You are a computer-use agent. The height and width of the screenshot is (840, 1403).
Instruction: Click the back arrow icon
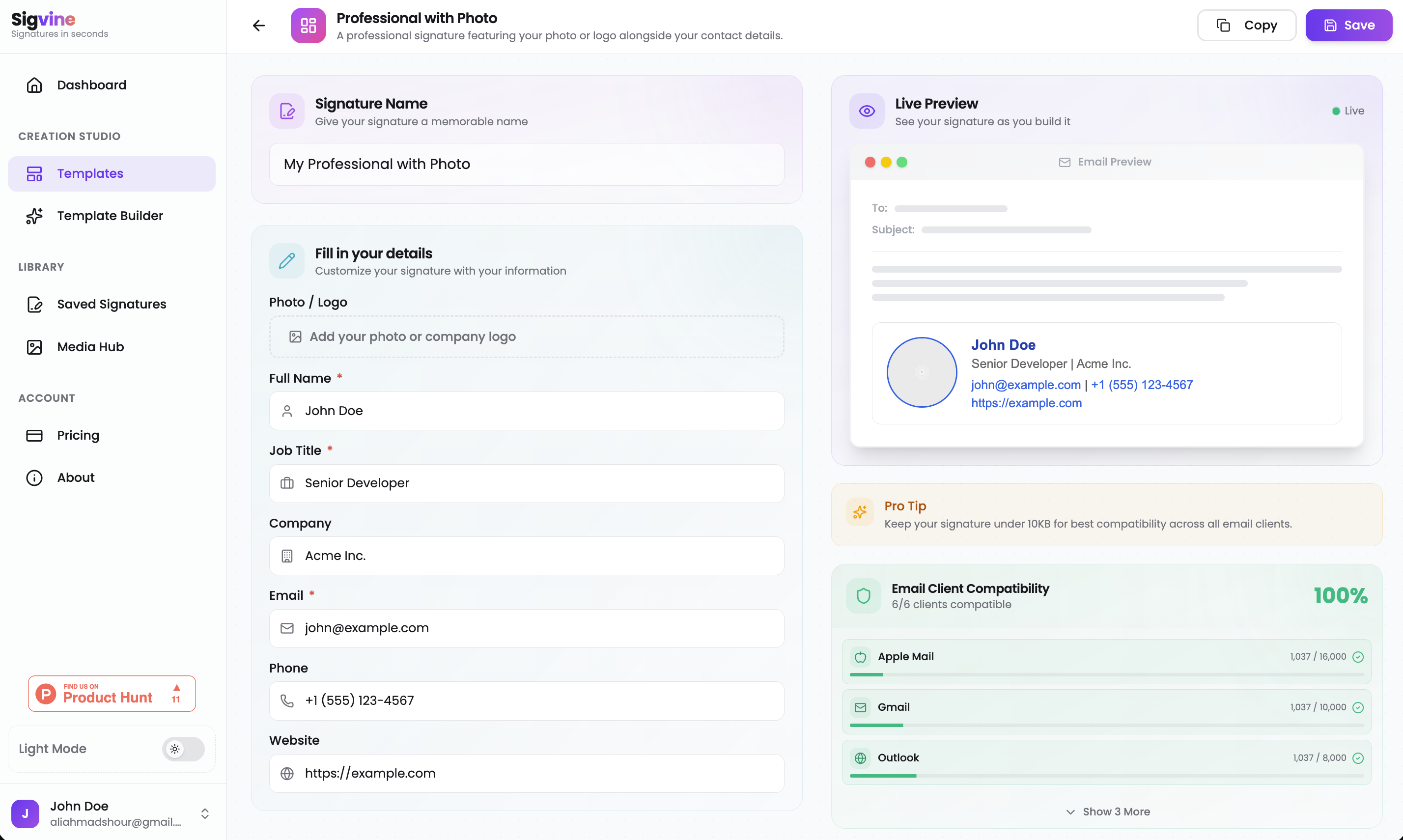pos(258,26)
